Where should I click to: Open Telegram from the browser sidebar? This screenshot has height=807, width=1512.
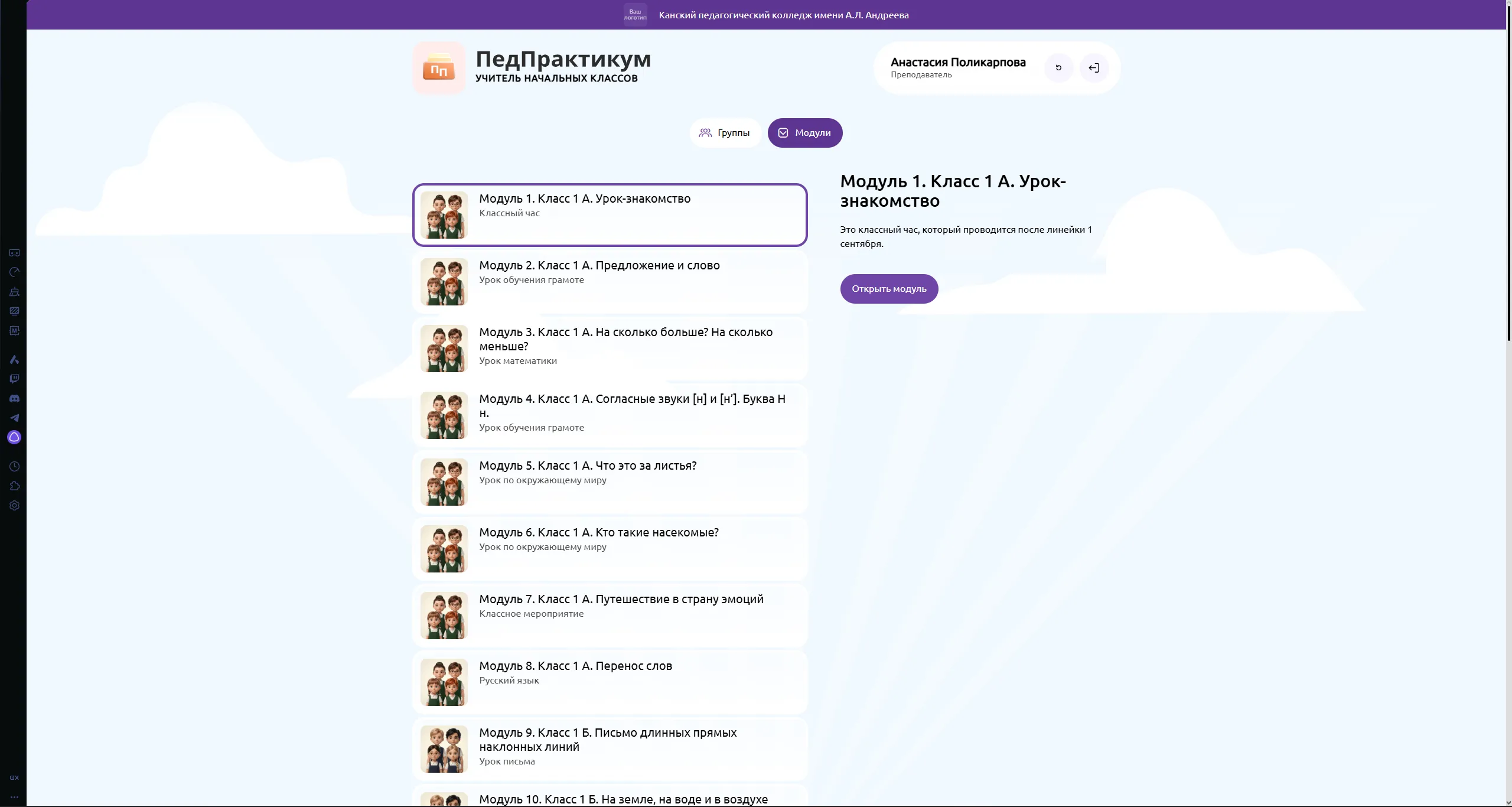point(14,418)
